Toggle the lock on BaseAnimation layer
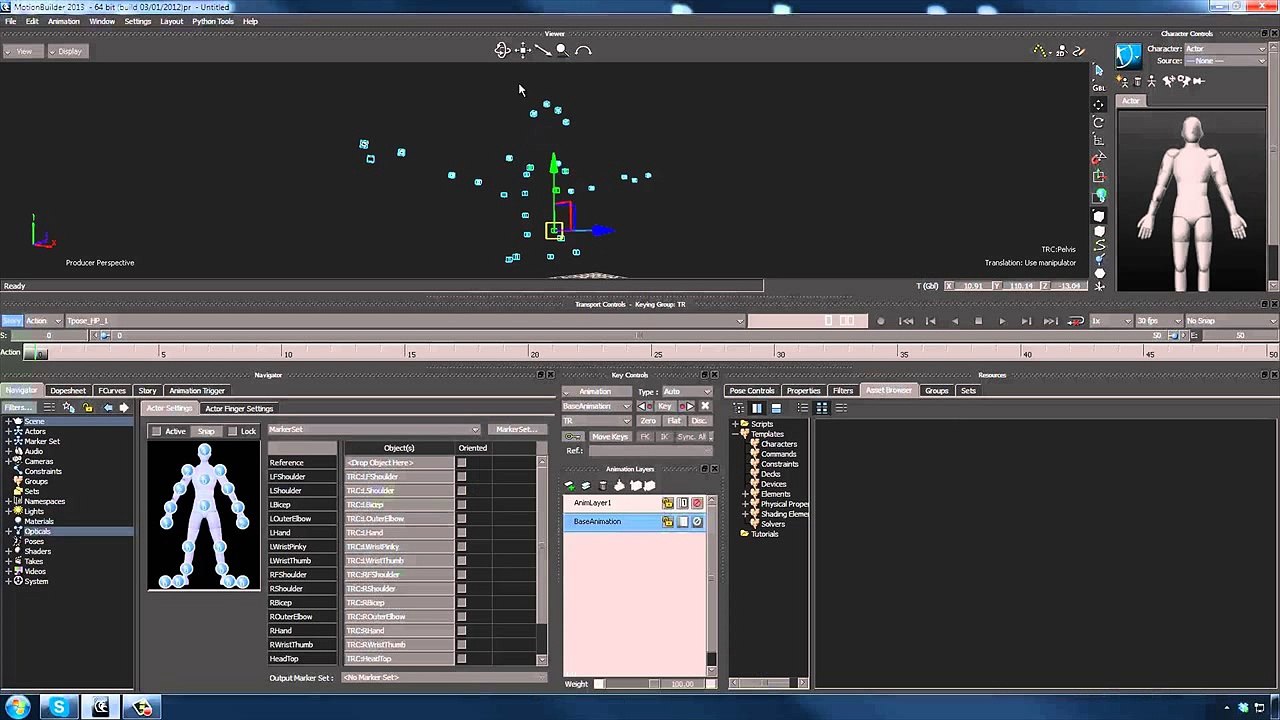This screenshot has height=720, width=1280. (667, 522)
